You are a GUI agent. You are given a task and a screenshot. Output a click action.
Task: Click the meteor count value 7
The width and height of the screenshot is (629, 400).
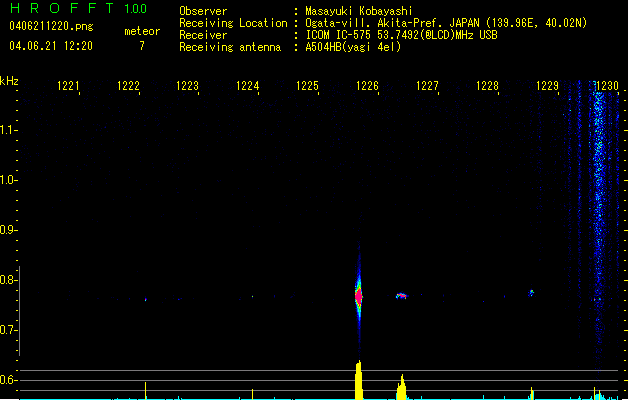click(141, 46)
